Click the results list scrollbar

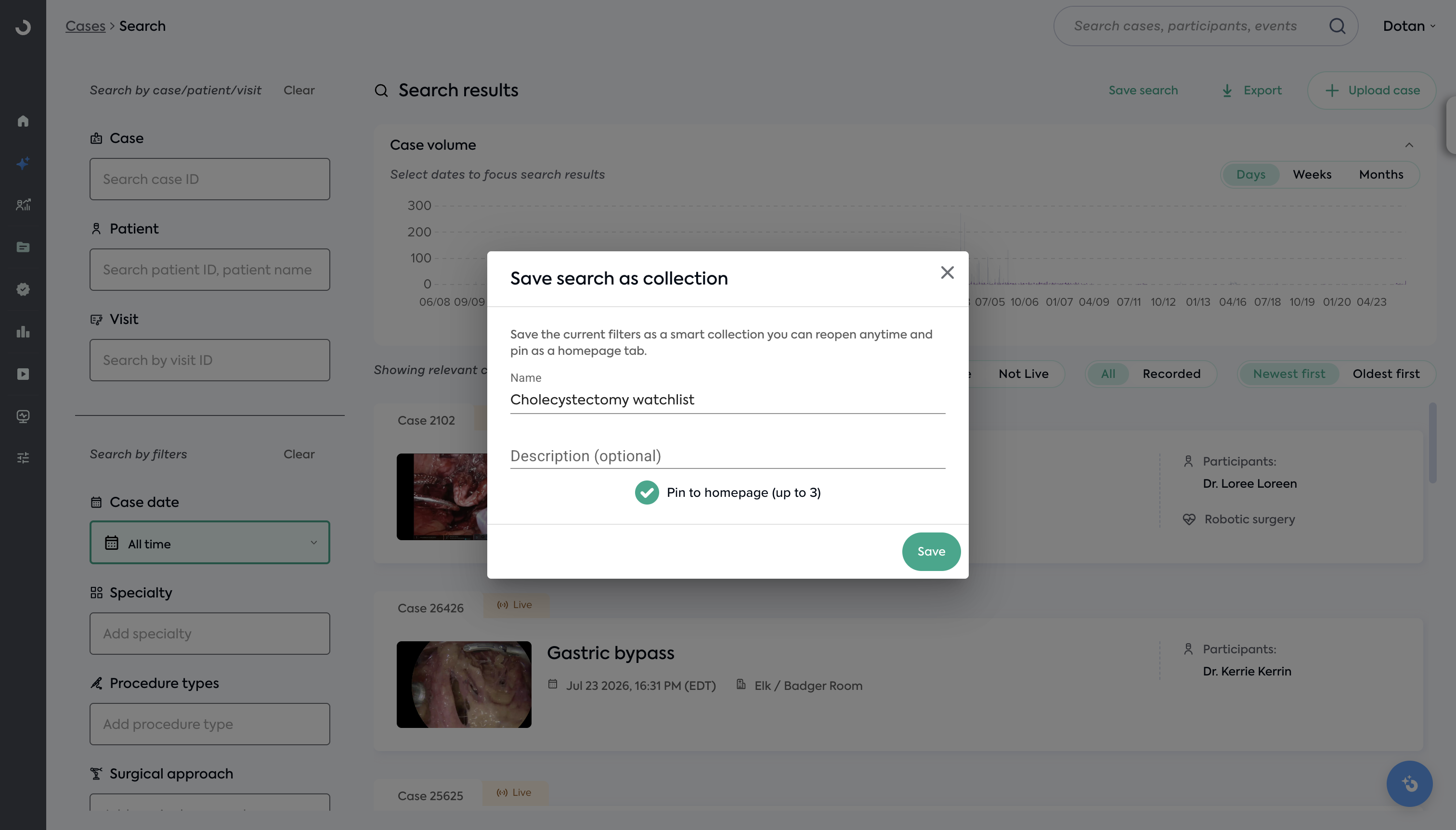[1432, 443]
